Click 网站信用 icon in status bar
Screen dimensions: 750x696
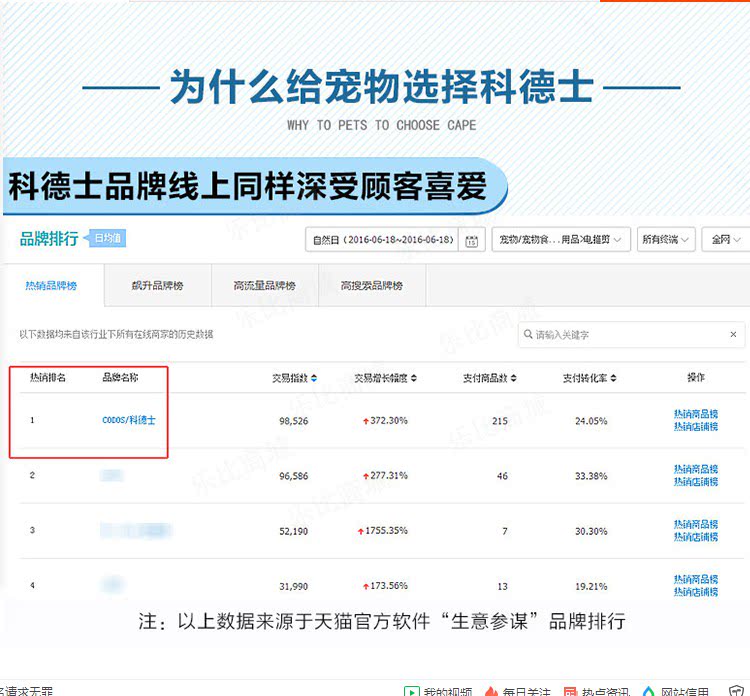tap(649, 691)
